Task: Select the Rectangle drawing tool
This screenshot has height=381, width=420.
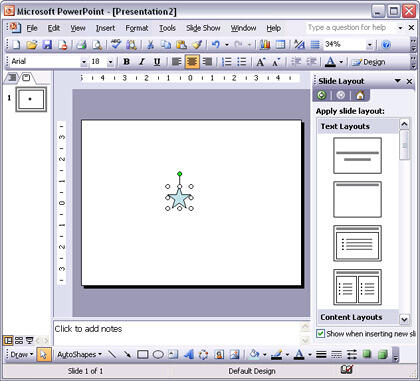Action: tap(143, 354)
